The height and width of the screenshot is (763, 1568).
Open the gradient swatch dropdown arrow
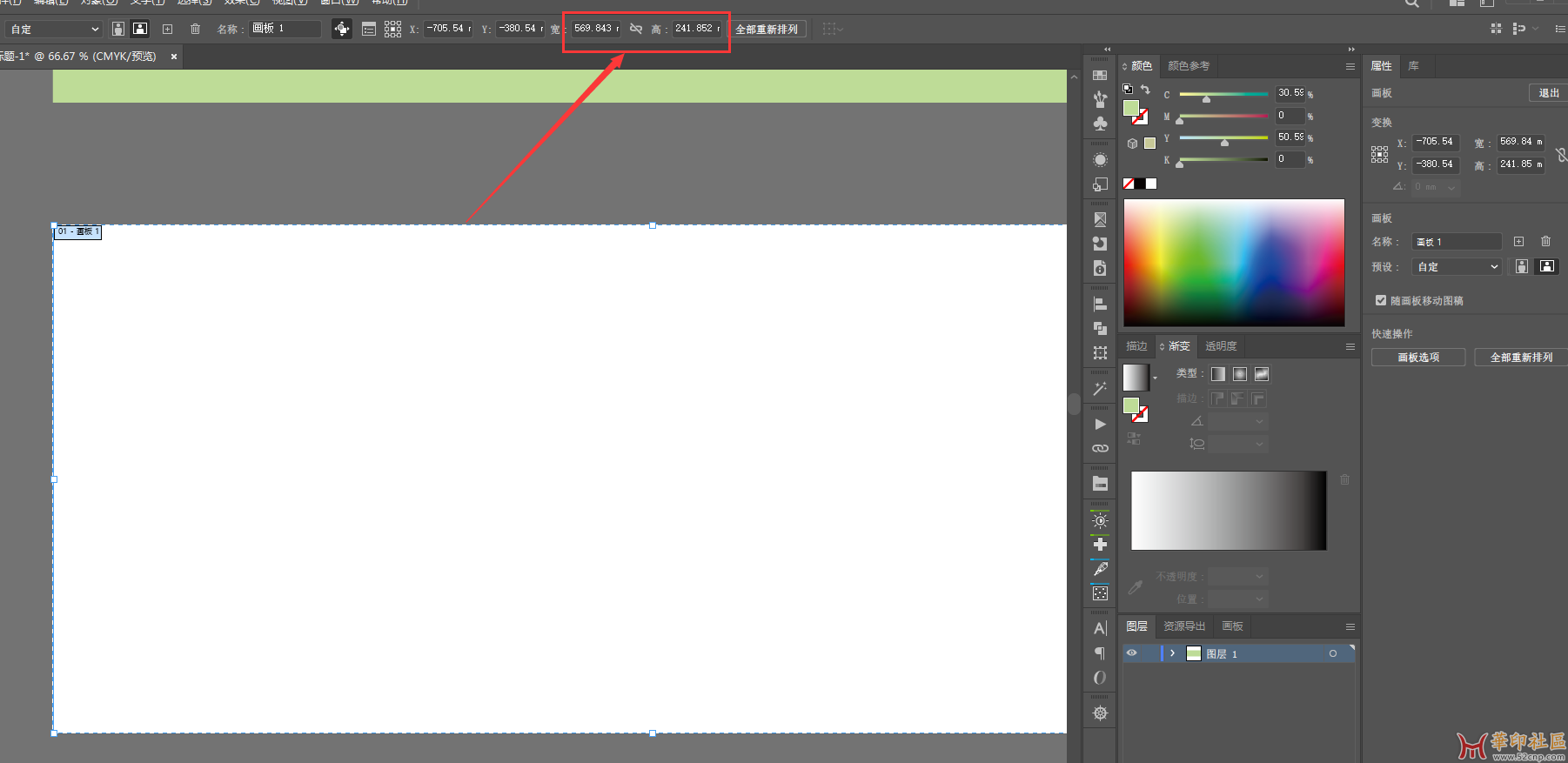(x=1156, y=378)
